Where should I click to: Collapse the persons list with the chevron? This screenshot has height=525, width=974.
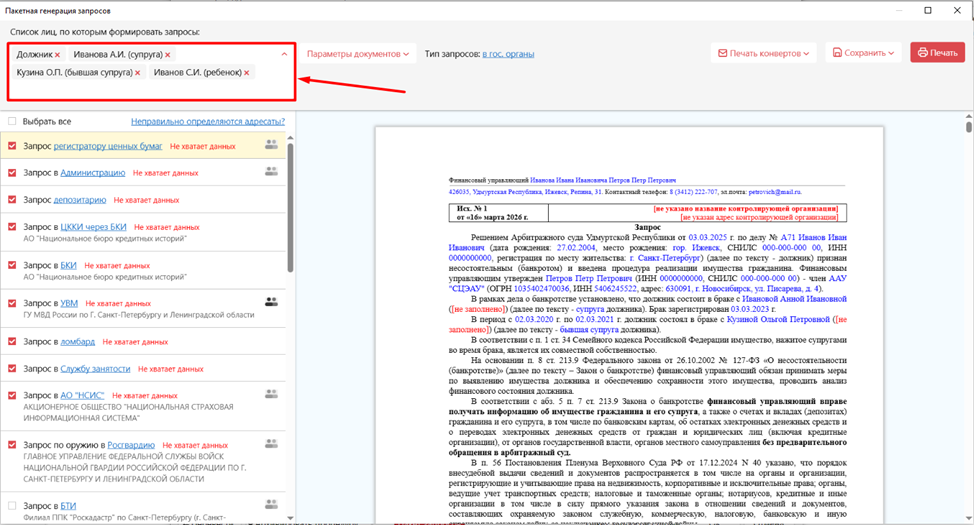tap(284, 54)
